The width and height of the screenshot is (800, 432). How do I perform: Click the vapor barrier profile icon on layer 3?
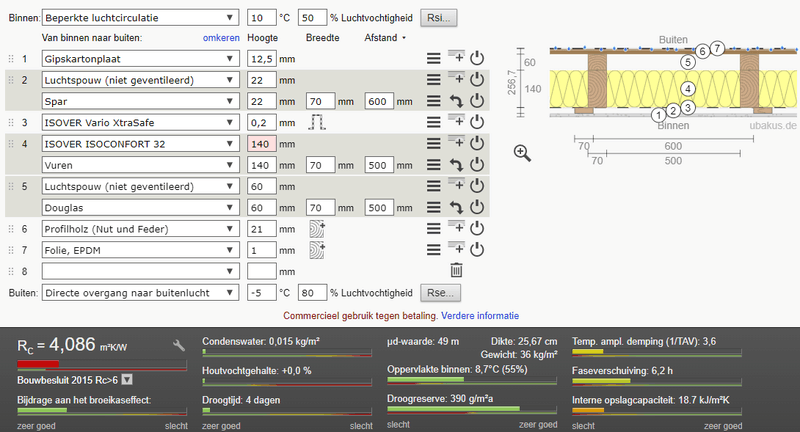pyautogui.click(x=317, y=122)
